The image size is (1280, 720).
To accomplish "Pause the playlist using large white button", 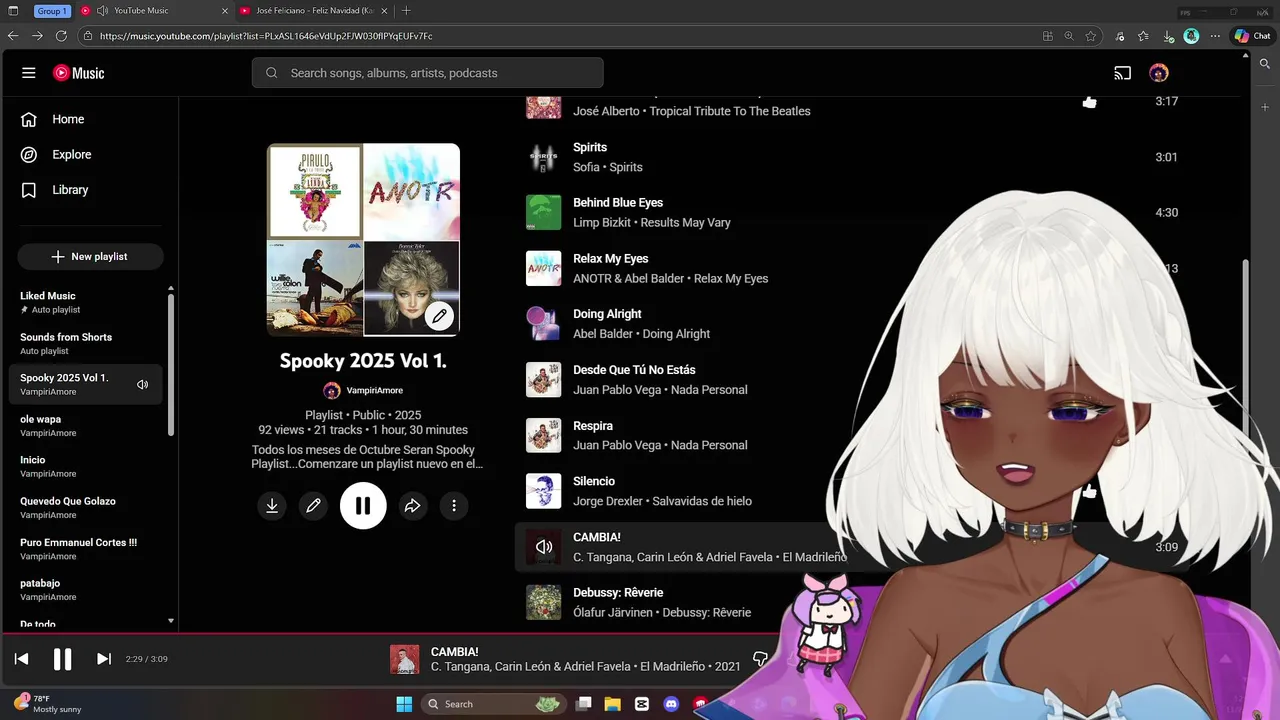I will point(363,506).
